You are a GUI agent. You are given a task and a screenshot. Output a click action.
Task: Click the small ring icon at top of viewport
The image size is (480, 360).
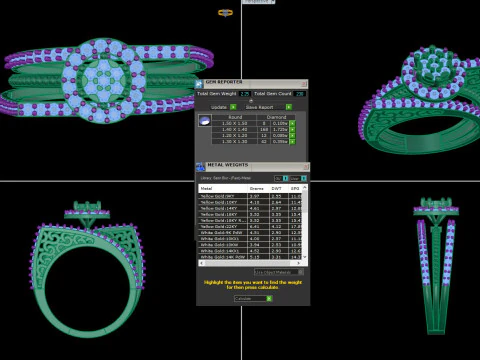point(225,13)
